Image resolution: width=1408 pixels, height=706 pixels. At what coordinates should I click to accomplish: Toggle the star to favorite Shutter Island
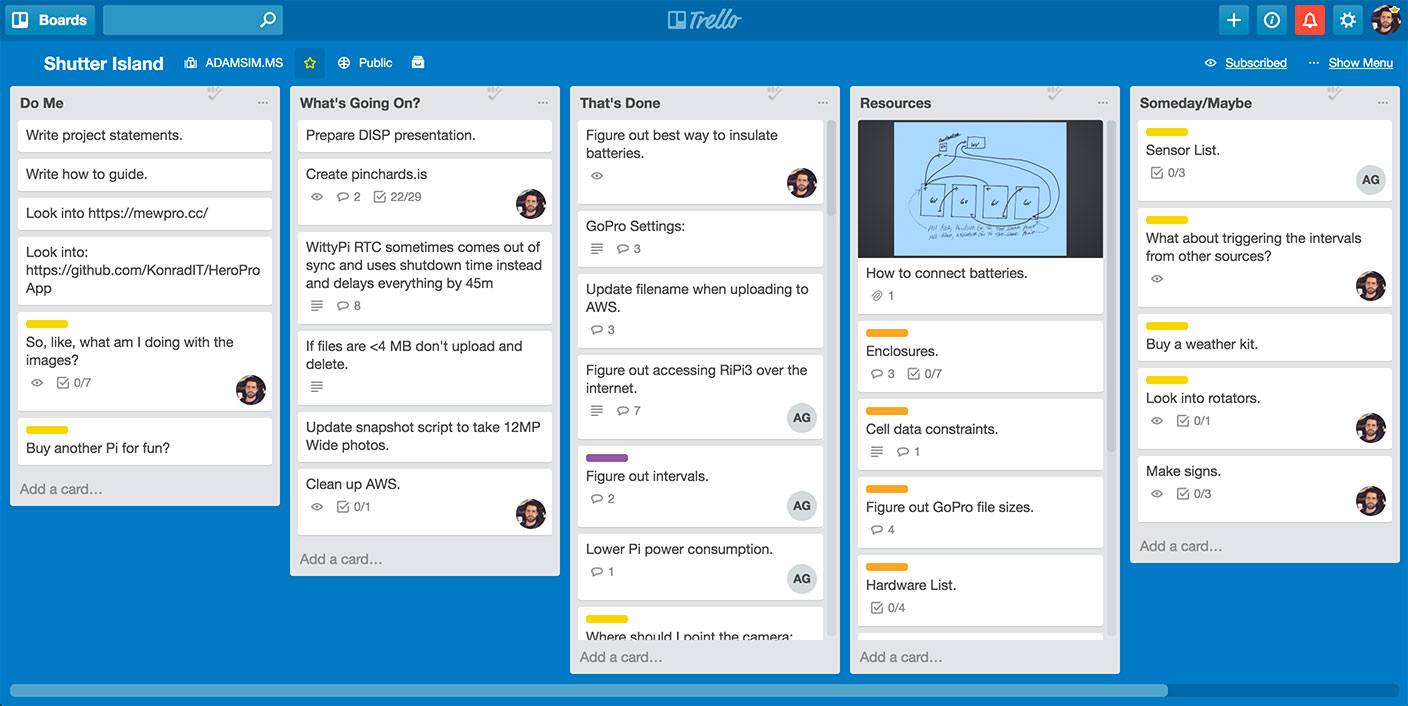click(x=310, y=62)
